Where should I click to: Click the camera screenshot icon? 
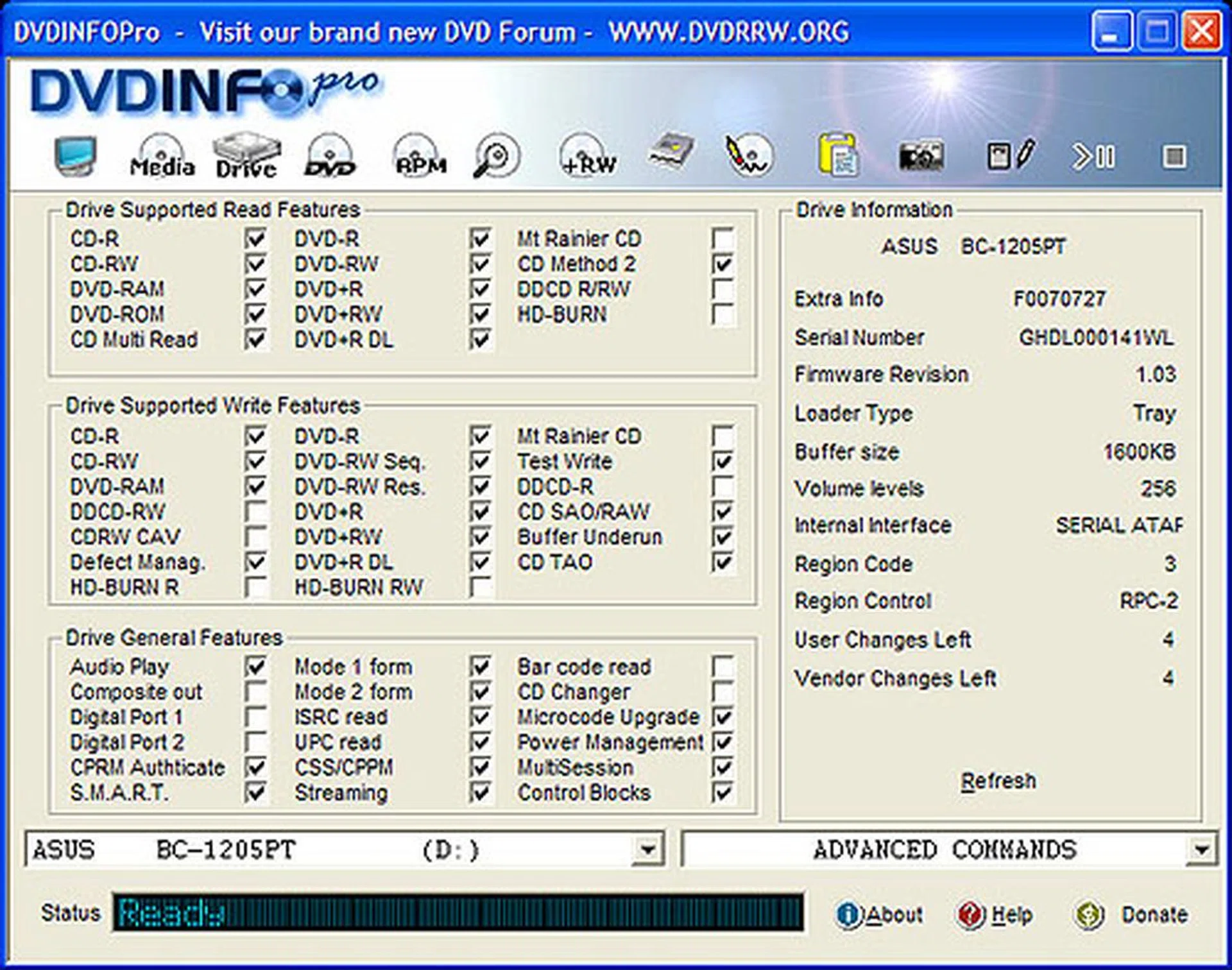click(x=920, y=156)
